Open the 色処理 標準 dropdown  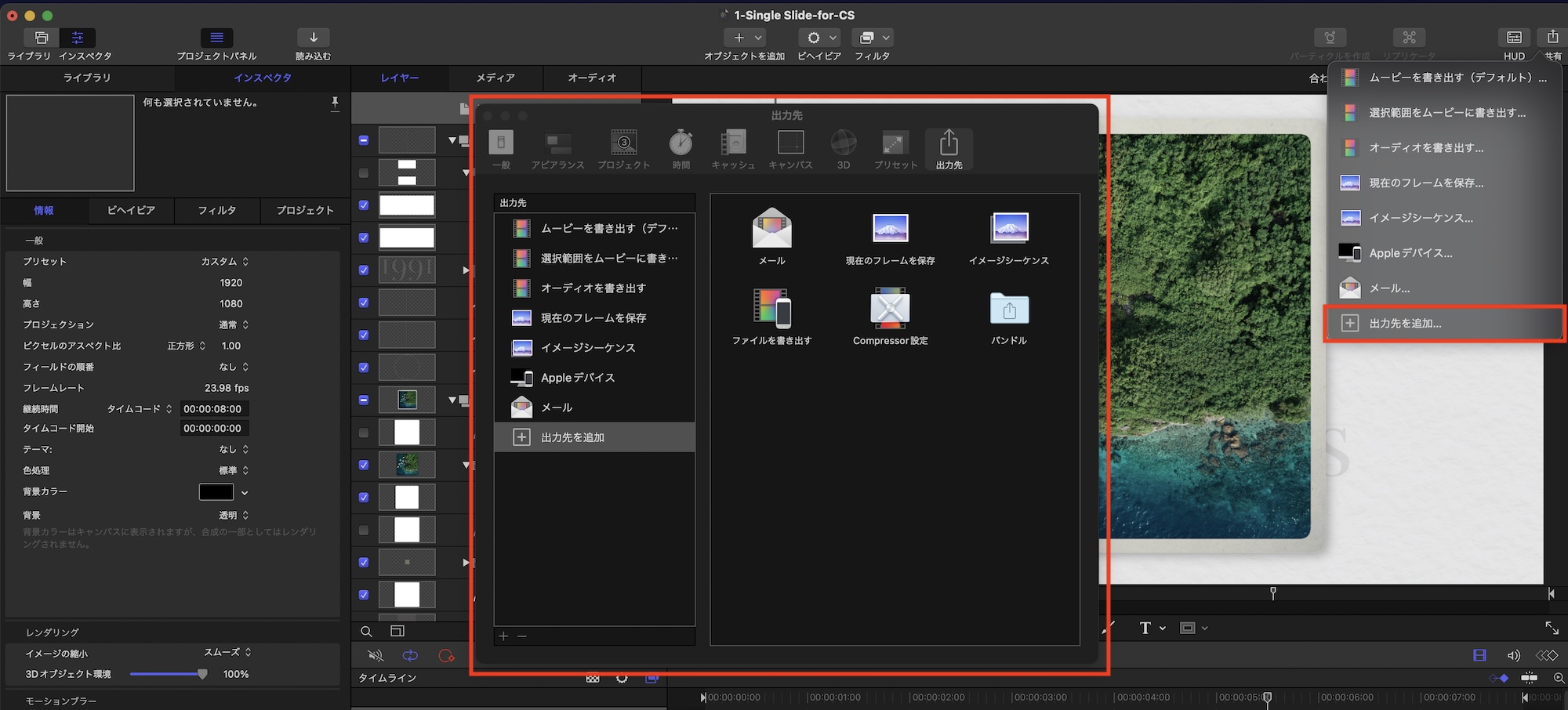click(x=234, y=470)
